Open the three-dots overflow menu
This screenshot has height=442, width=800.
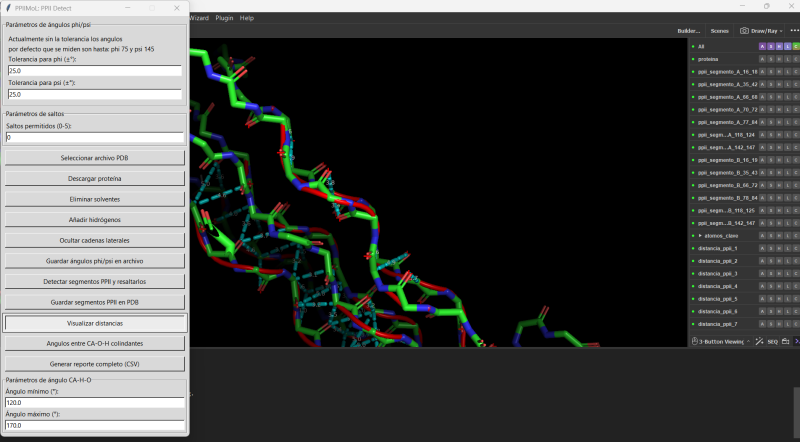click(x=794, y=31)
